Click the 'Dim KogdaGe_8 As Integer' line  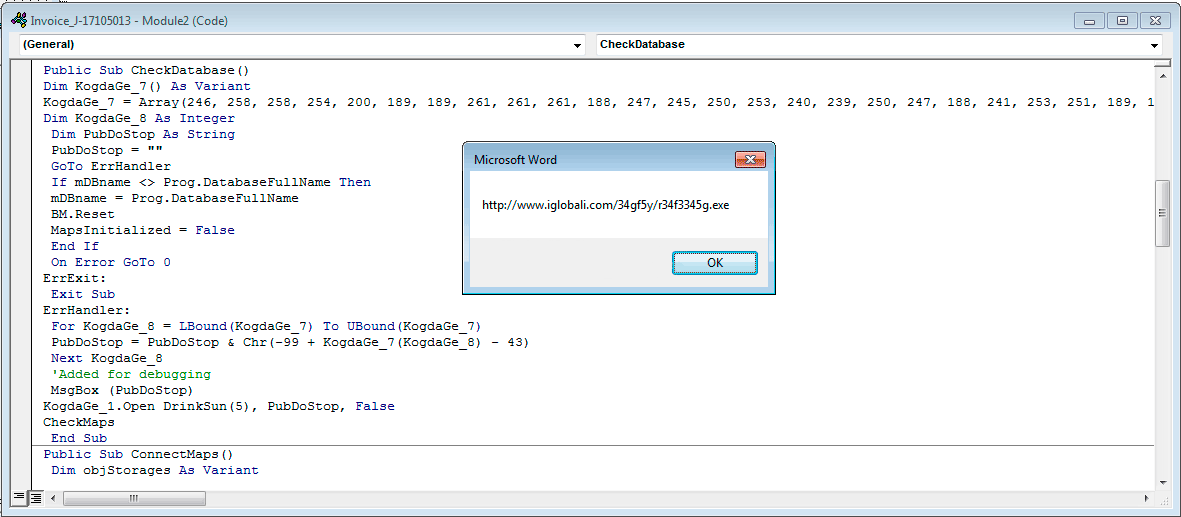click(x=139, y=118)
